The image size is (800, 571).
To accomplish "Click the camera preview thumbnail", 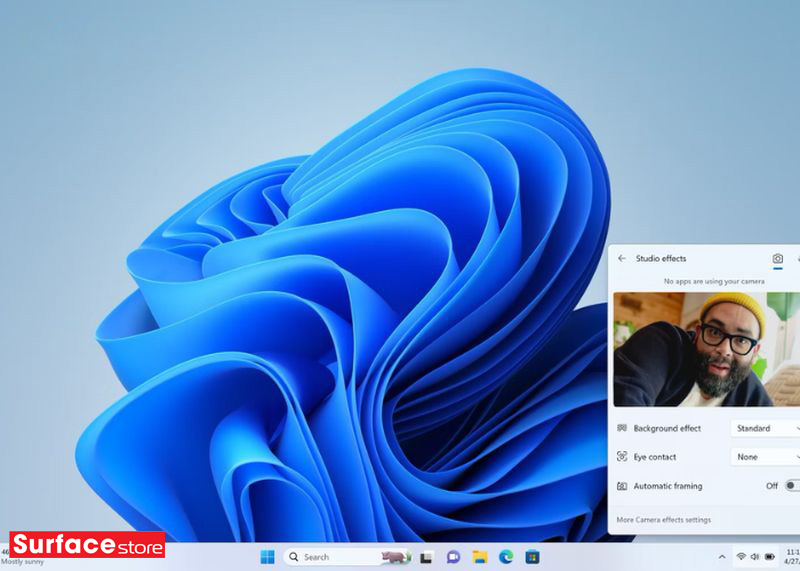I will [x=706, y=349].
